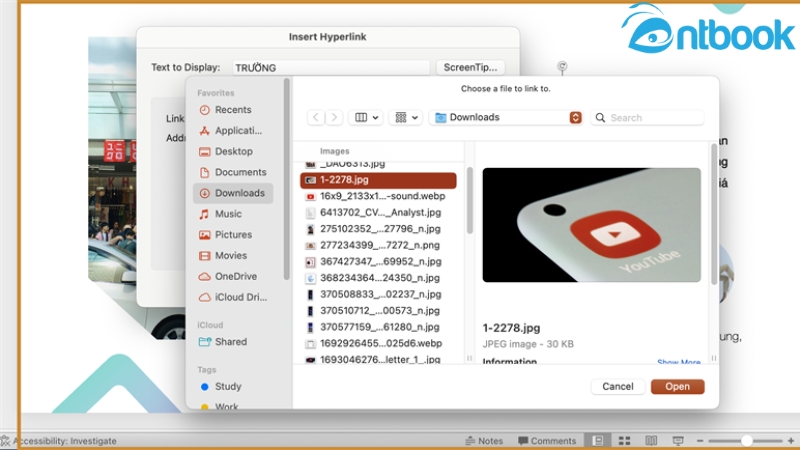800x450 pixels.
Task: Click the preview pane scrollbar
Action: (x=714, y=214)
